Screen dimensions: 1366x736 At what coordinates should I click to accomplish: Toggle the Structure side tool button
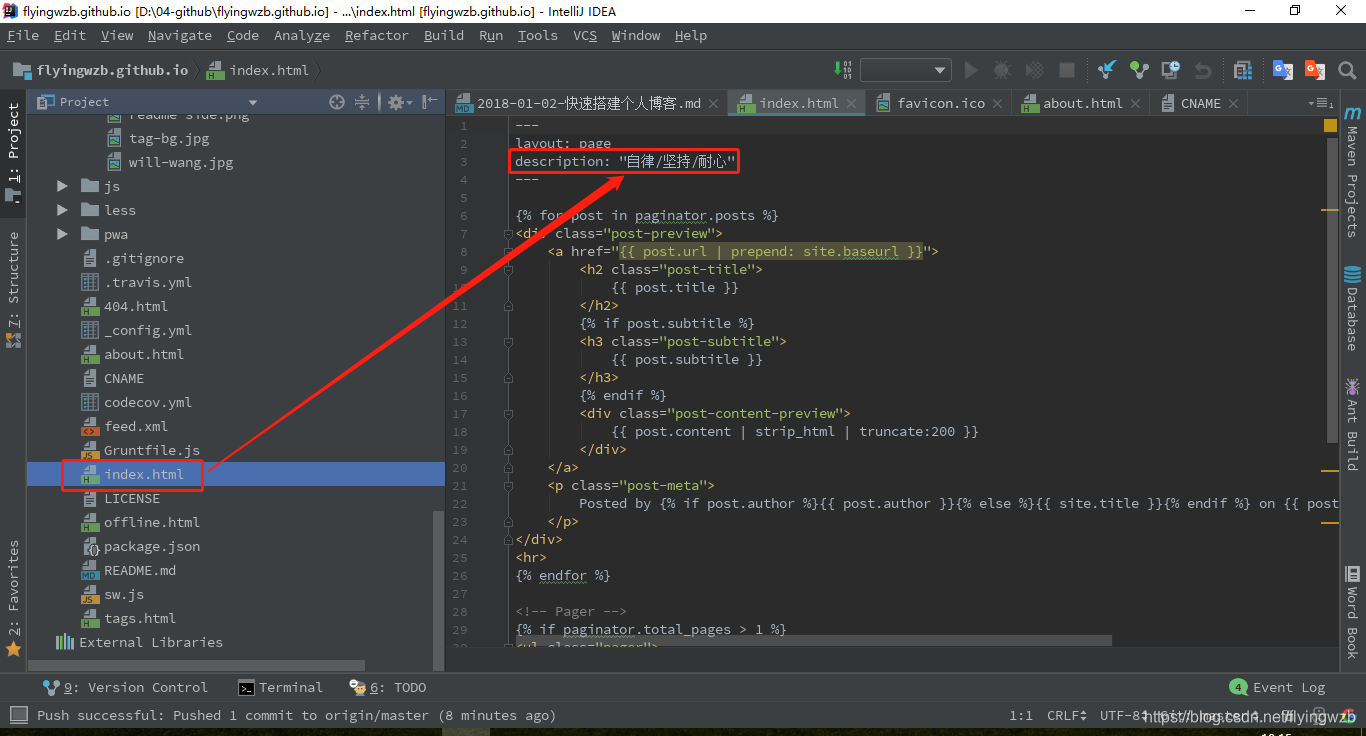coord(13,289)
